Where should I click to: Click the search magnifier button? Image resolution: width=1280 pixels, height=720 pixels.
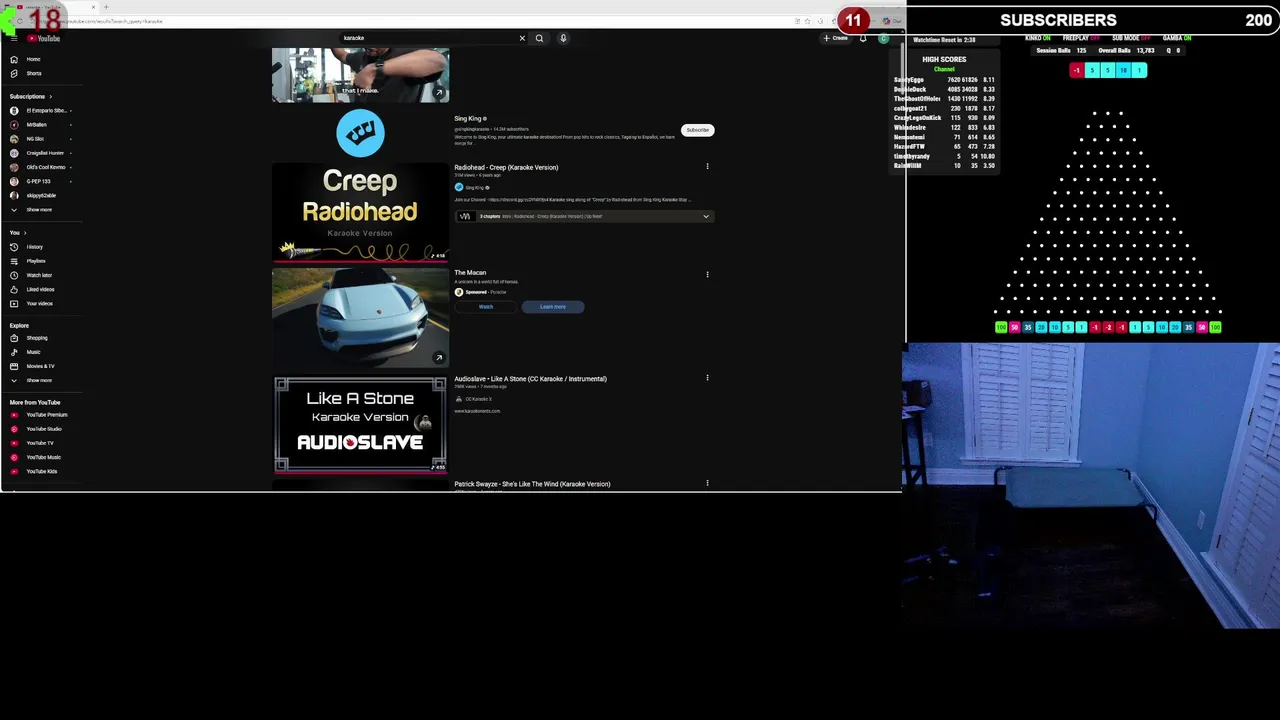539,38
